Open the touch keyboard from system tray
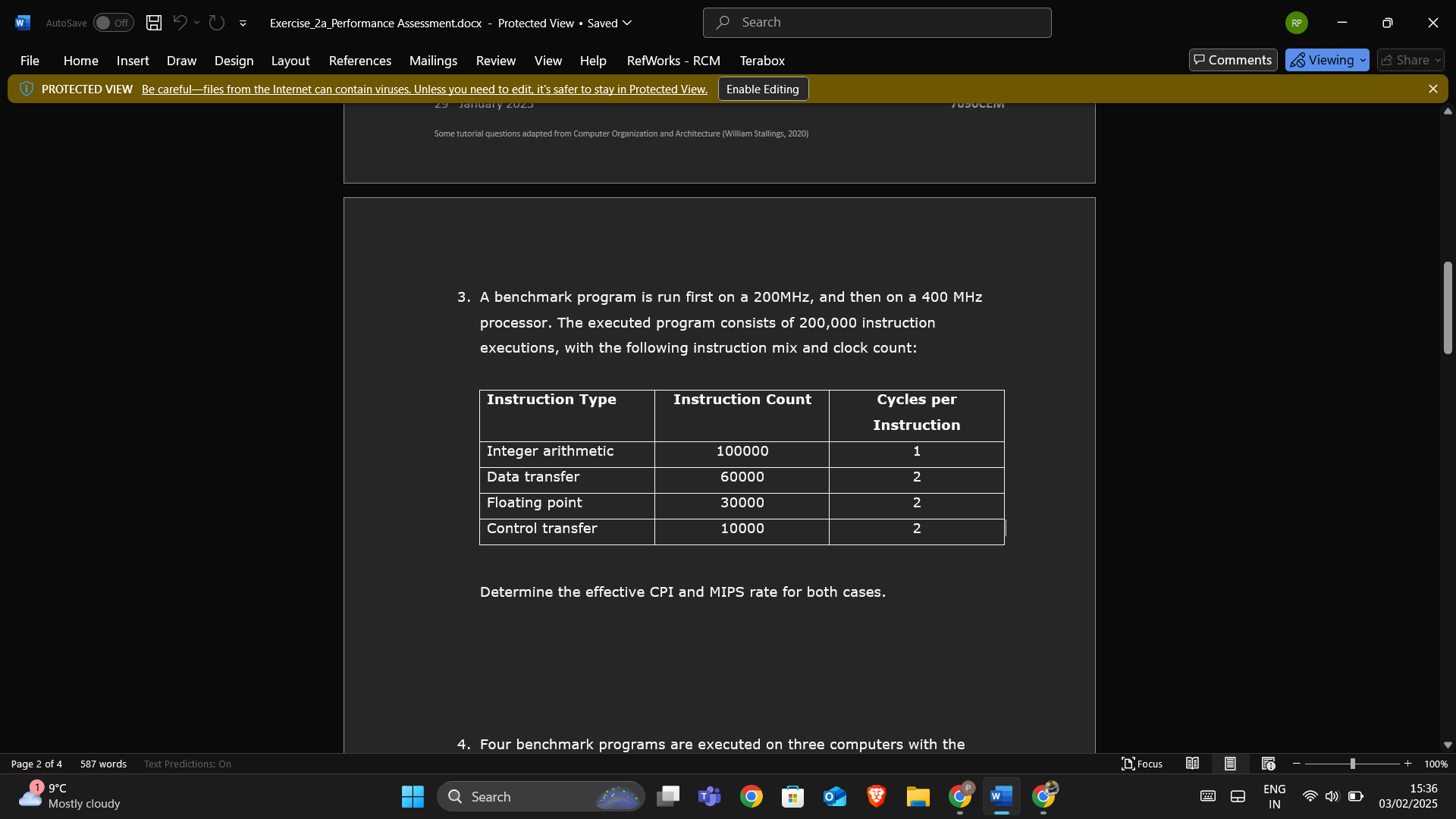The height and width of the screenshot is (819, 1456). 1208,796
